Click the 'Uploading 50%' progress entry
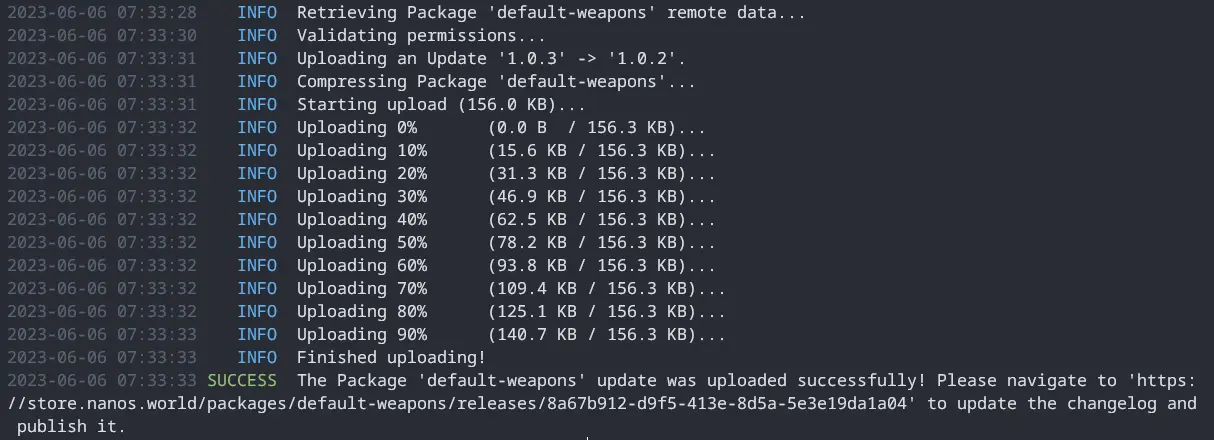Viewport: 1214px width, 440px height. pyautogui.click(x=506, y=243)
